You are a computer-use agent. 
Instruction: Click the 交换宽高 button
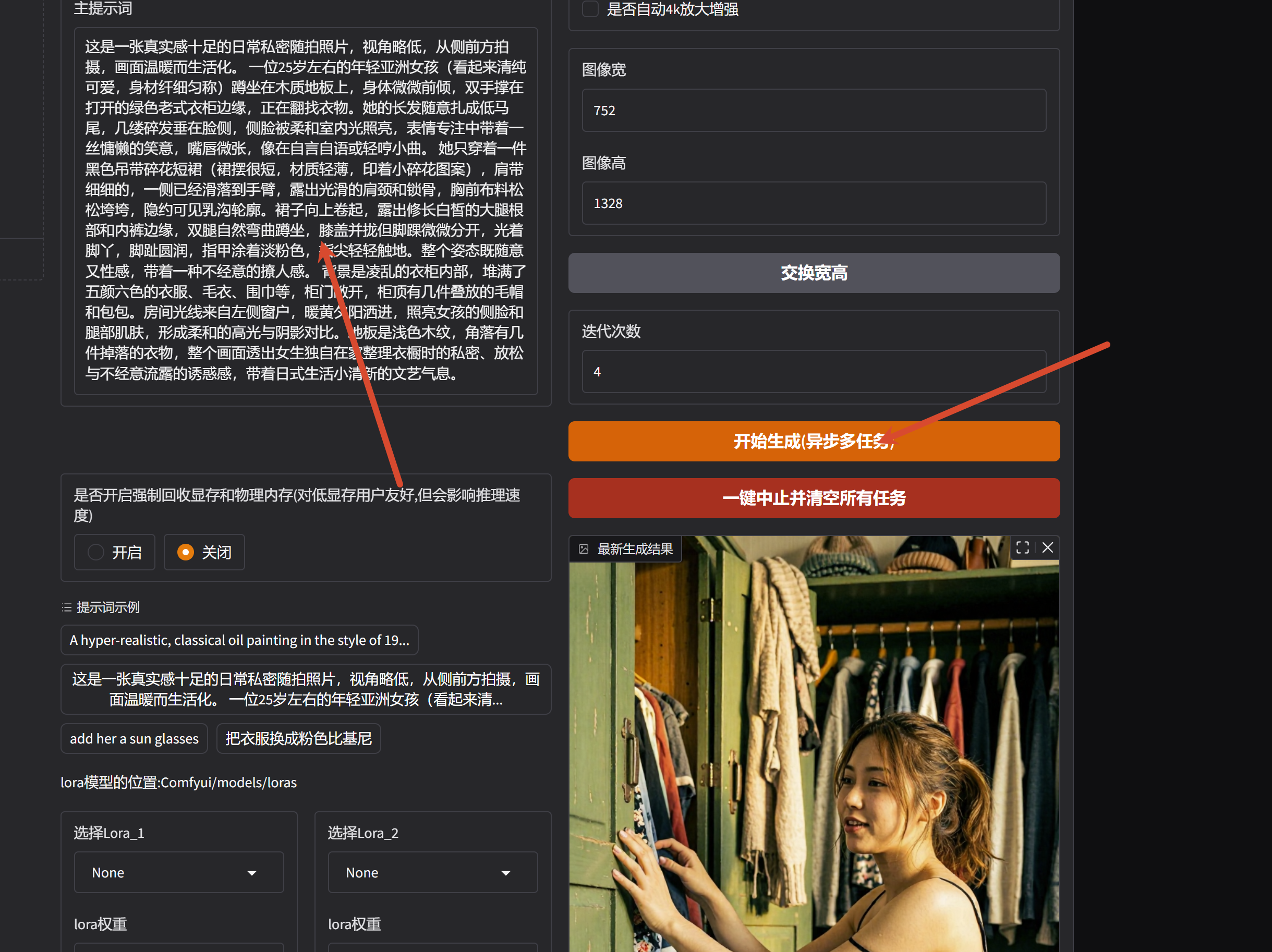coord(814,273)
